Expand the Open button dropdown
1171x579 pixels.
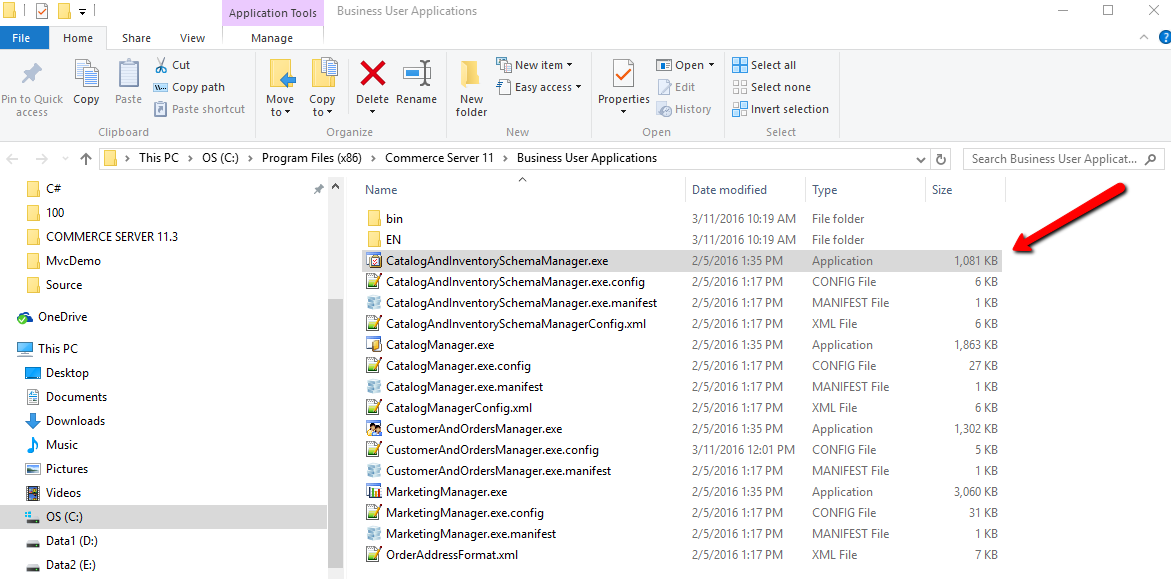pyautogui.click(x=711, y=65)
